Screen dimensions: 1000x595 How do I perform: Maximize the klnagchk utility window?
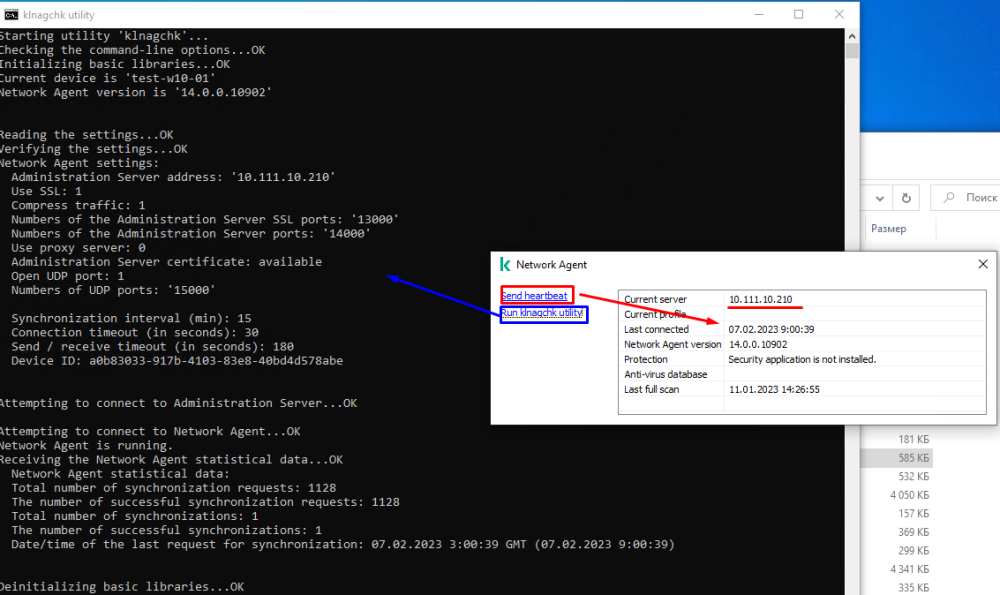pos(798,15)
